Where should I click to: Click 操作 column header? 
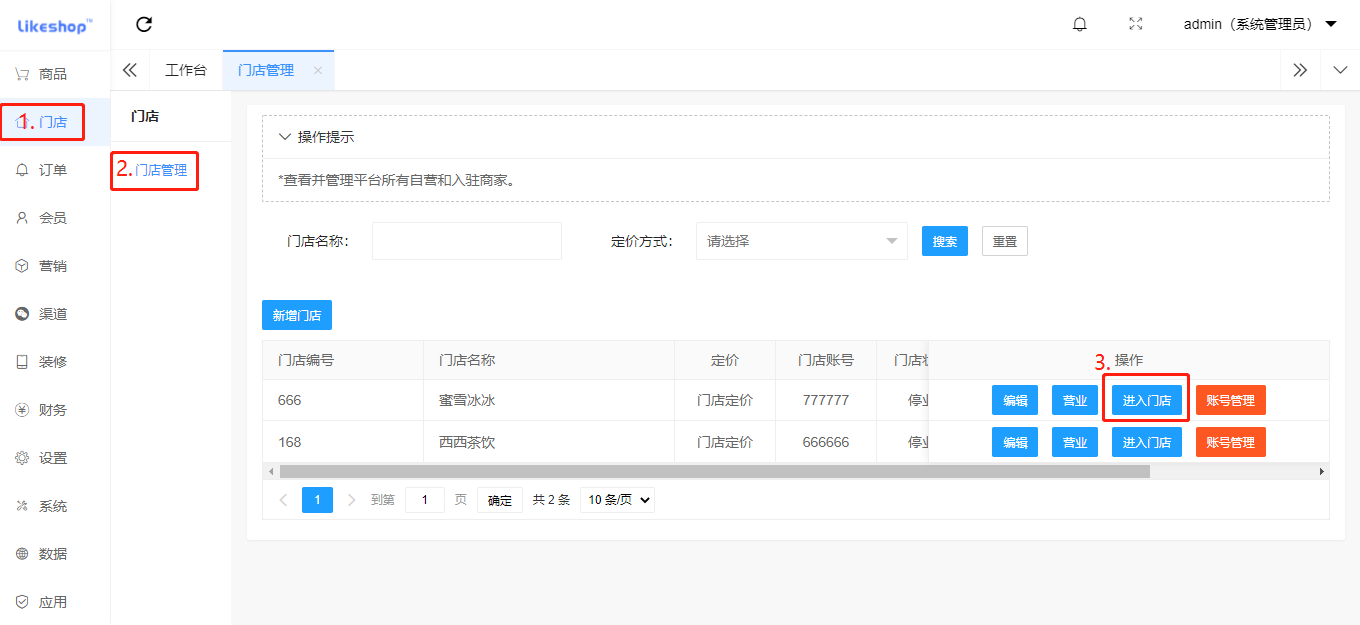click(x=1129, y=360)
